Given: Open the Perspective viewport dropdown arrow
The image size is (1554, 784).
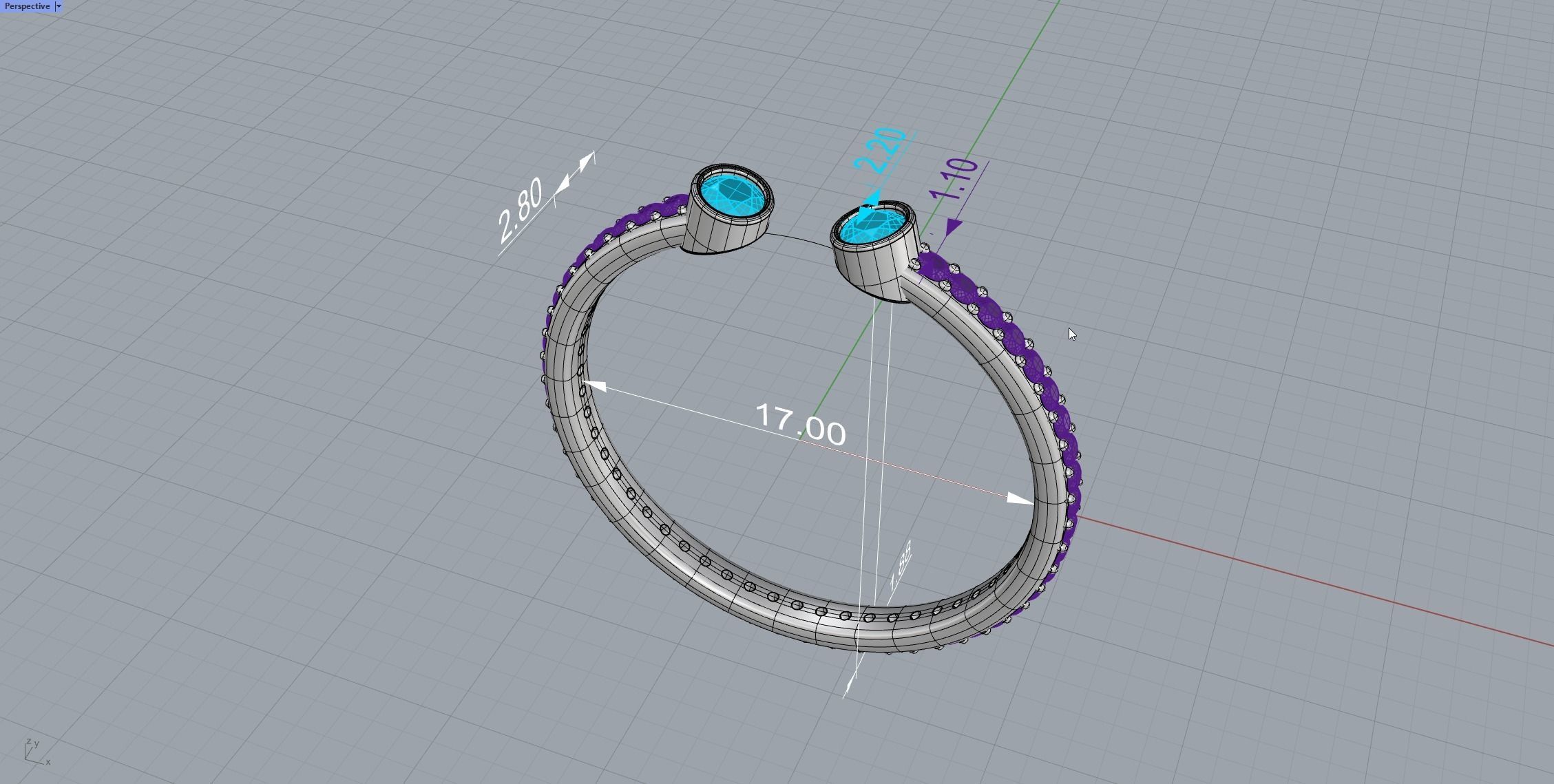Looking at the screenshot, I should (x=59, y=6).
